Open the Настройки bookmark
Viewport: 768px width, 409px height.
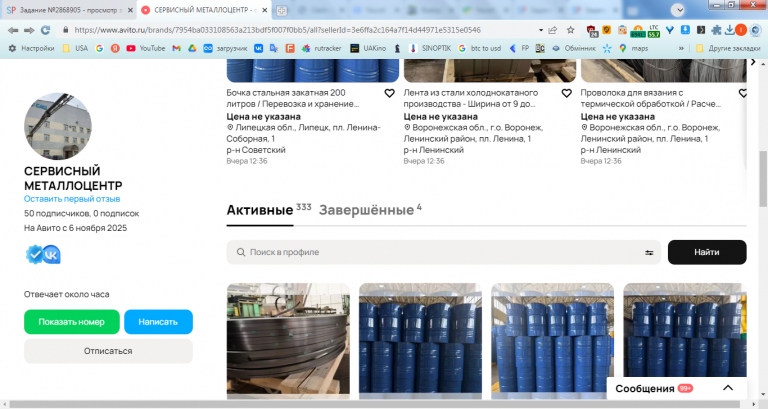point(31,48)
